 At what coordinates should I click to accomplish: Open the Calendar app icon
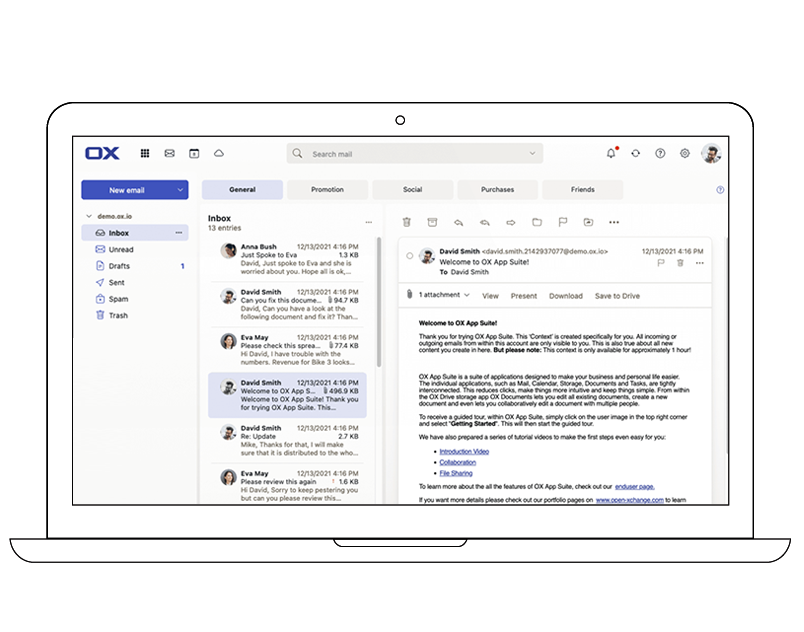point(194,153)
